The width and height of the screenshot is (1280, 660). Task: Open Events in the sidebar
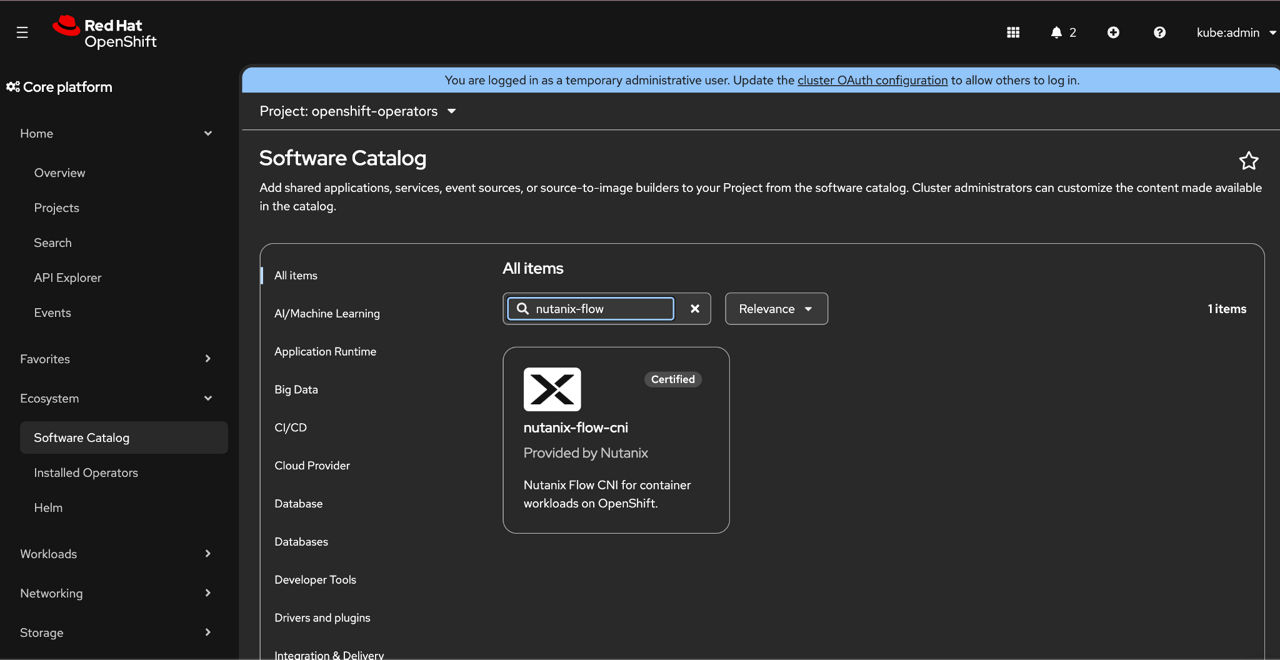coord(53,313)
